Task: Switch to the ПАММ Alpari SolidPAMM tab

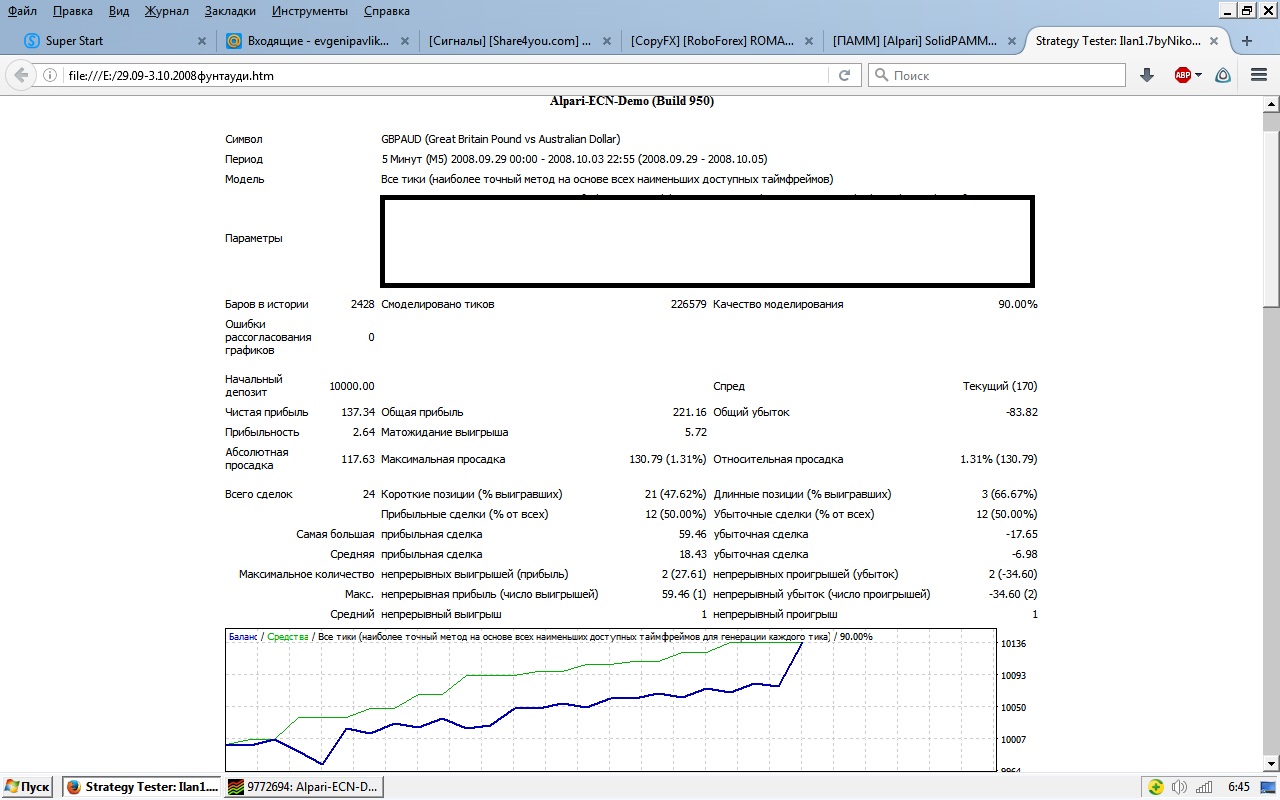Action: coord(925,41)
